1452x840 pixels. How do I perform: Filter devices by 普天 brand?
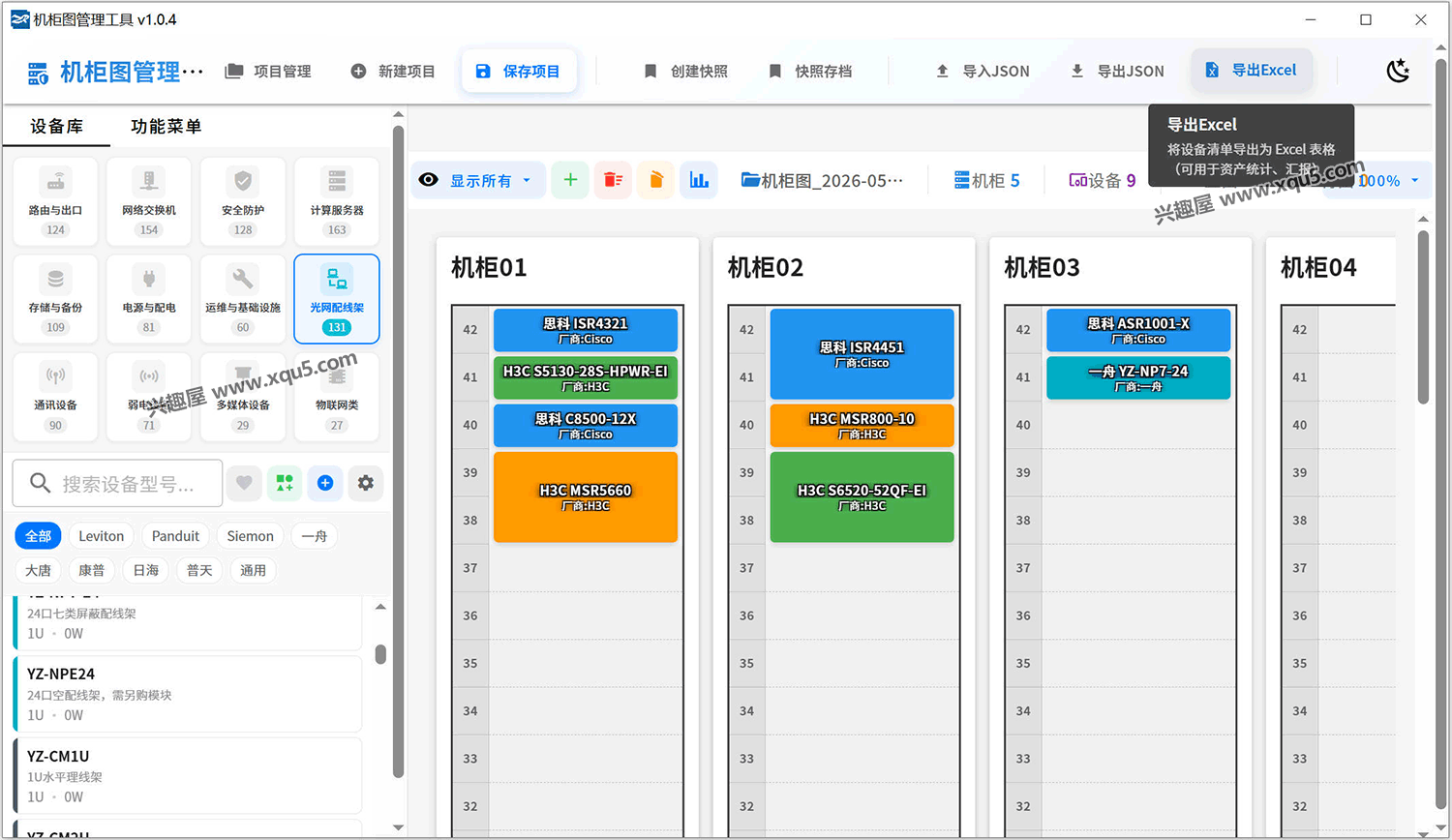[199, 571]
